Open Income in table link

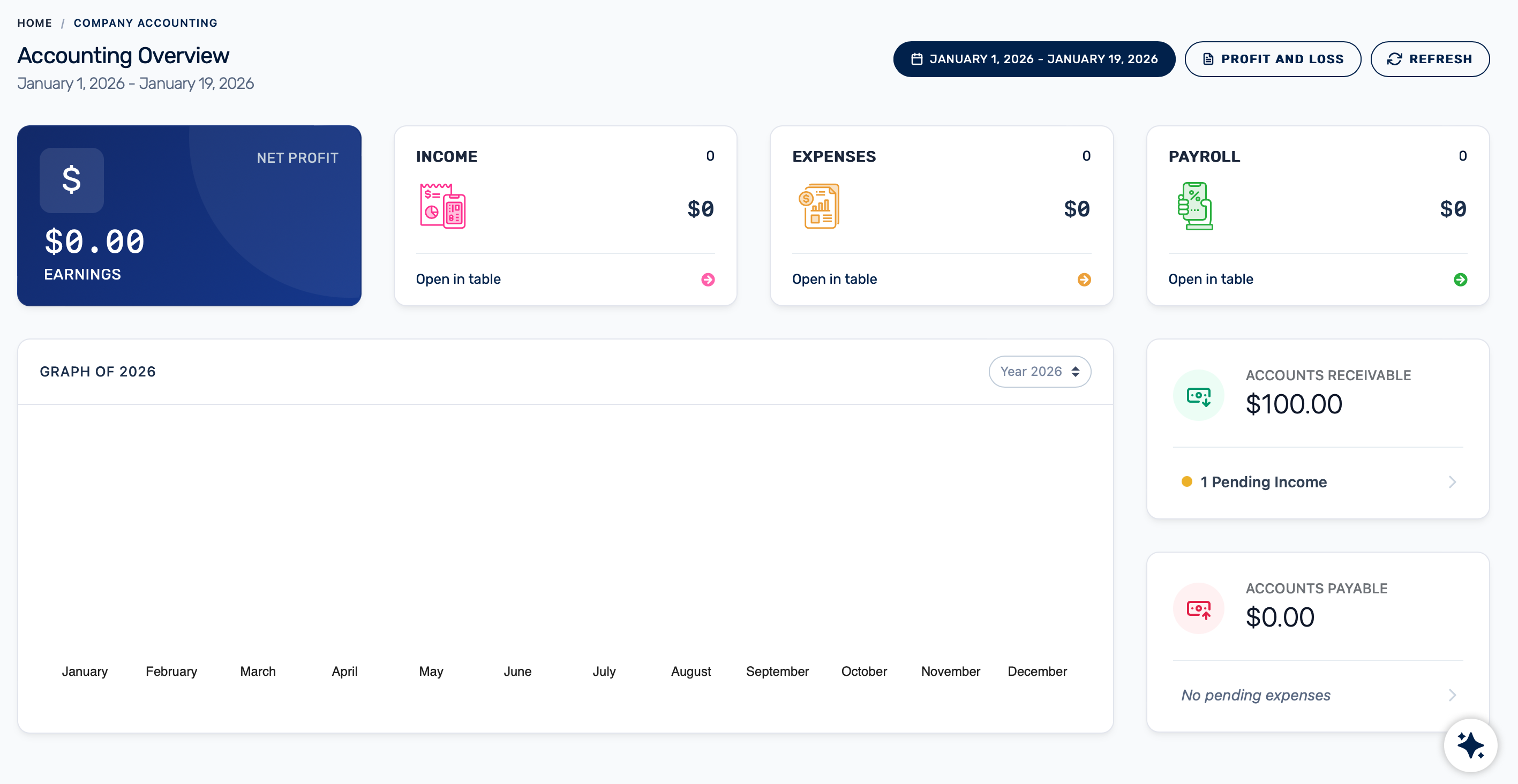458,279
